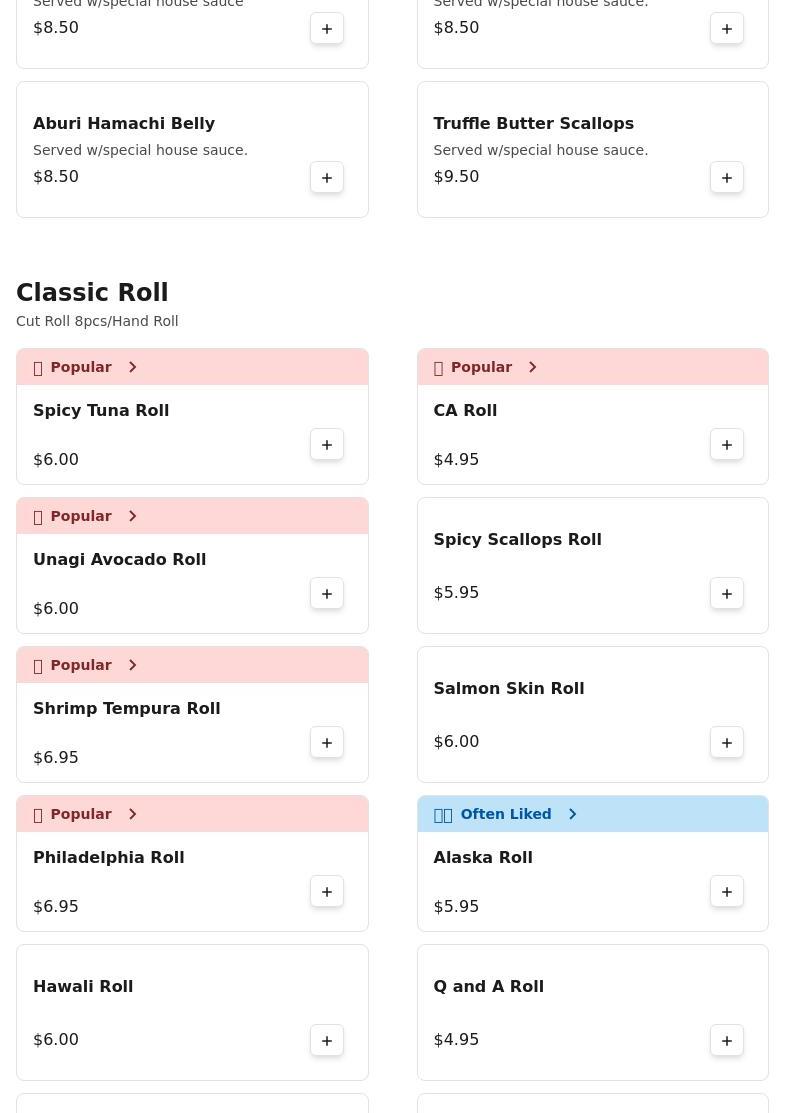The width and height of the screenshot is (785, 1113).
Task: Add Aburi Hamachi Belly to cart
Action: pyautogui.click(x=327, y=178)
